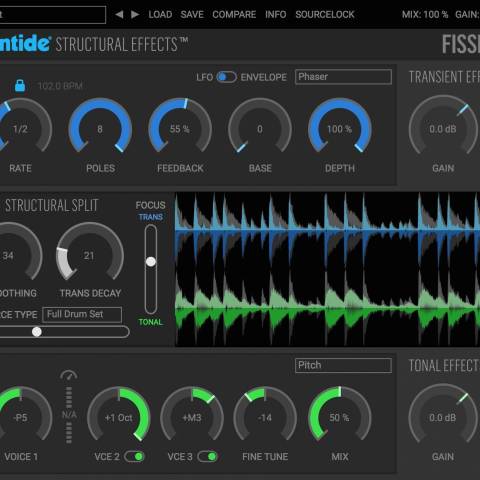The height and width of the screenshot is (480, 480).
Task: Click the blue tempo lock icon
Action: 20,85
